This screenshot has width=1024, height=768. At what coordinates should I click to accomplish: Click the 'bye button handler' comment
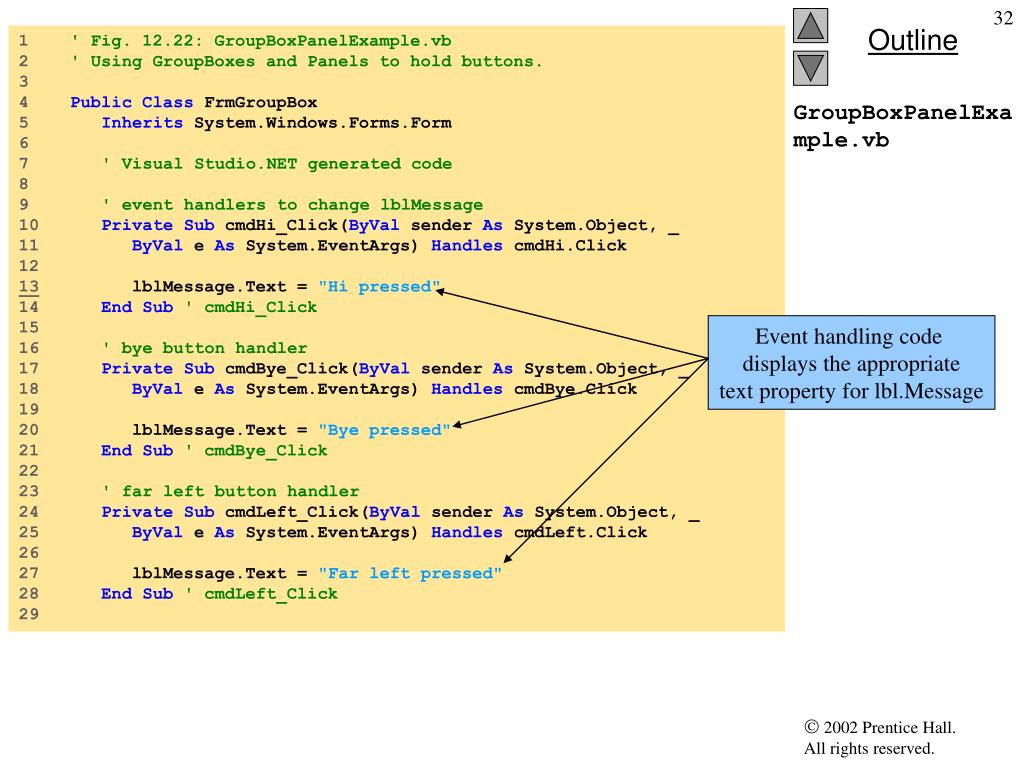(204, 348)
